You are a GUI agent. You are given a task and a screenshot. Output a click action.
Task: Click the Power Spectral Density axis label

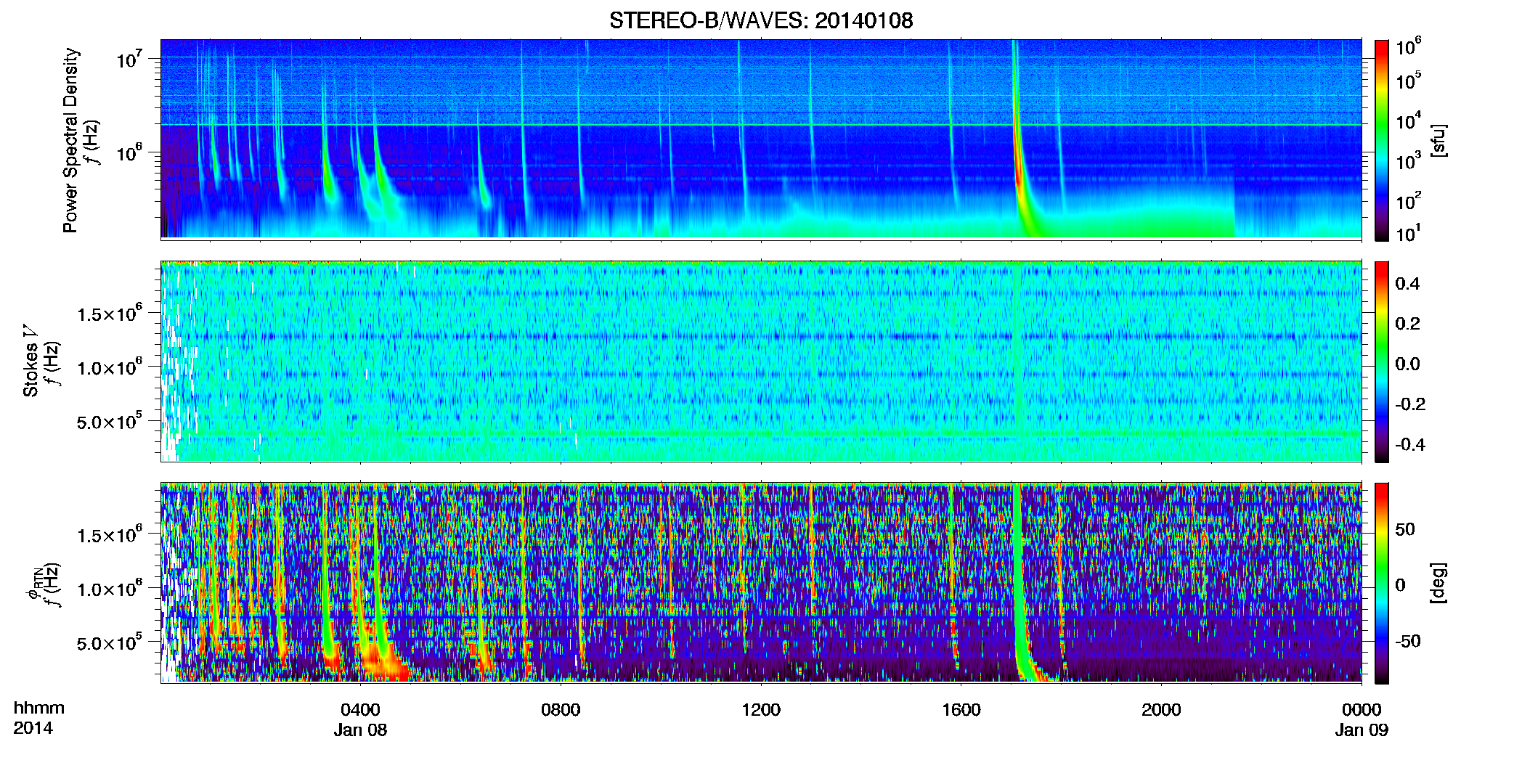point(70,140)
